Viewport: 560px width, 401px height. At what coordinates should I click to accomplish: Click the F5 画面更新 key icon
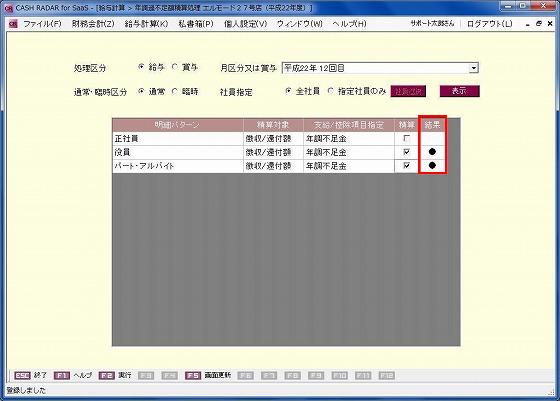193,376
